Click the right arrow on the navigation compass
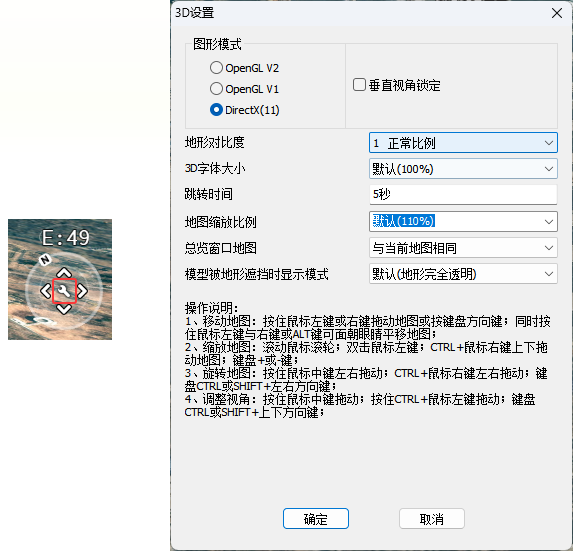 click(83, 291)
